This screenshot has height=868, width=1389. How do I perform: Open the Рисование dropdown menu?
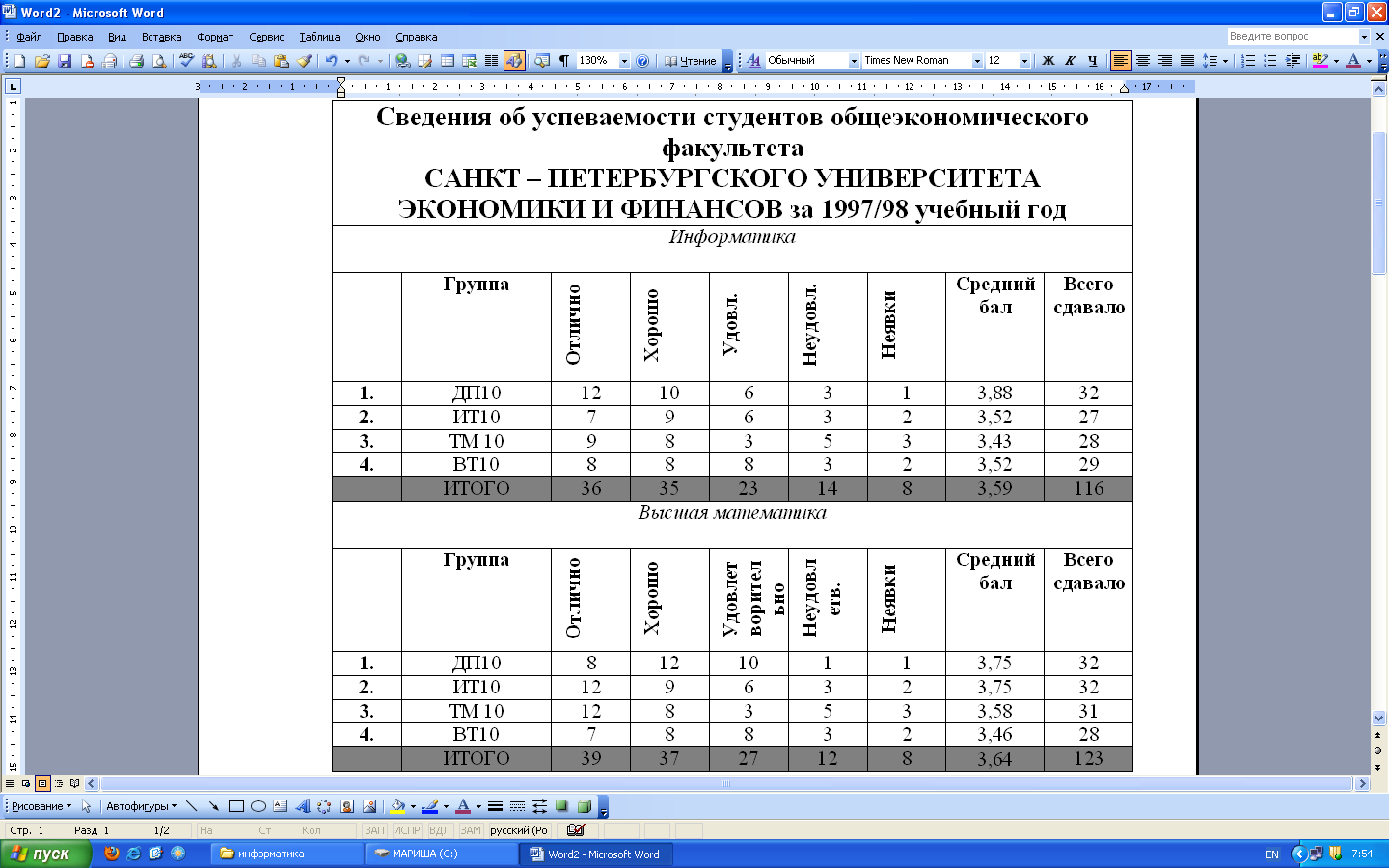tap(41, 806)
